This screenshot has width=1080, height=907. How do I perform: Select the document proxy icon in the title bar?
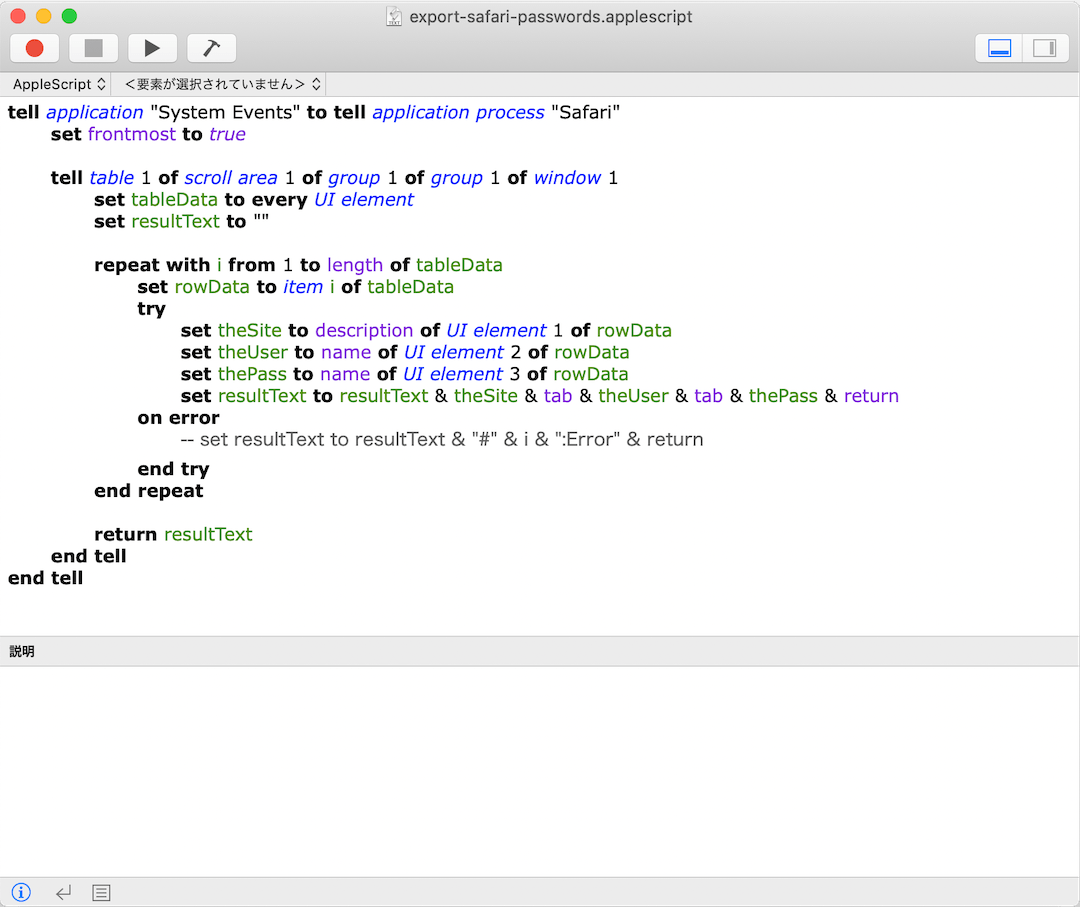point(392,17)
